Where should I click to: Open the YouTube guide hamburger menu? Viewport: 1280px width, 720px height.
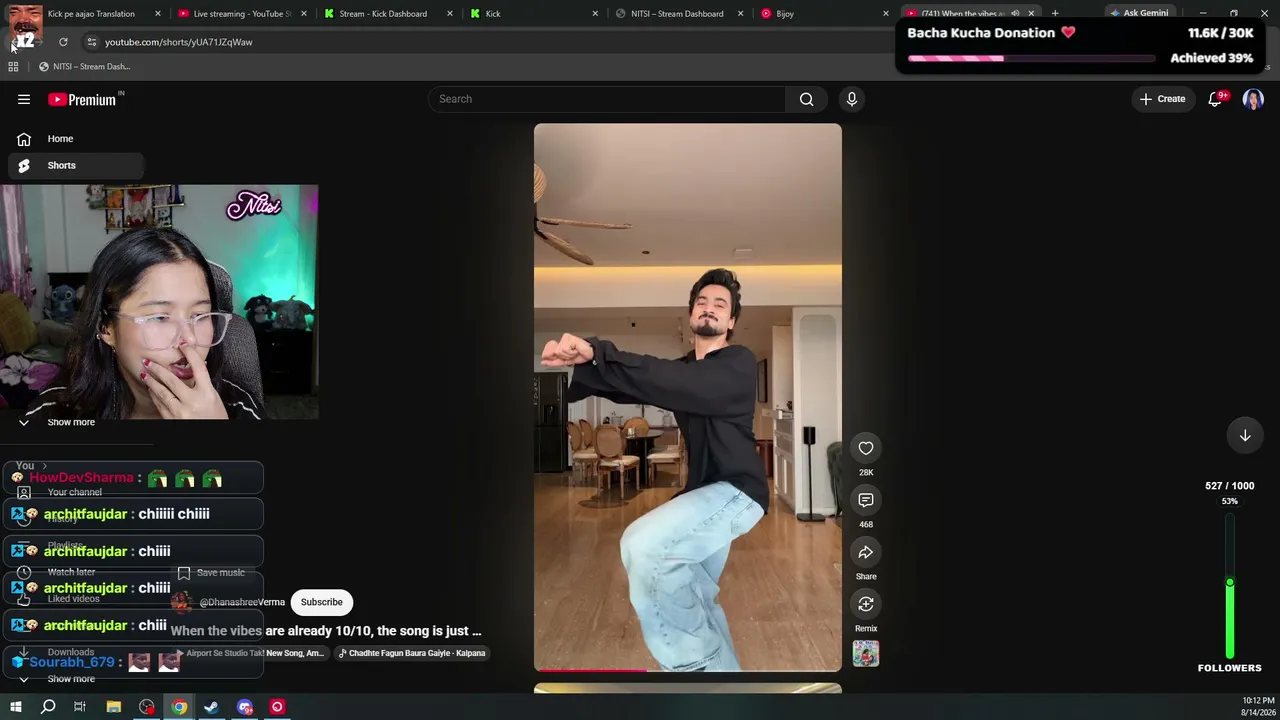coord(24,99)
